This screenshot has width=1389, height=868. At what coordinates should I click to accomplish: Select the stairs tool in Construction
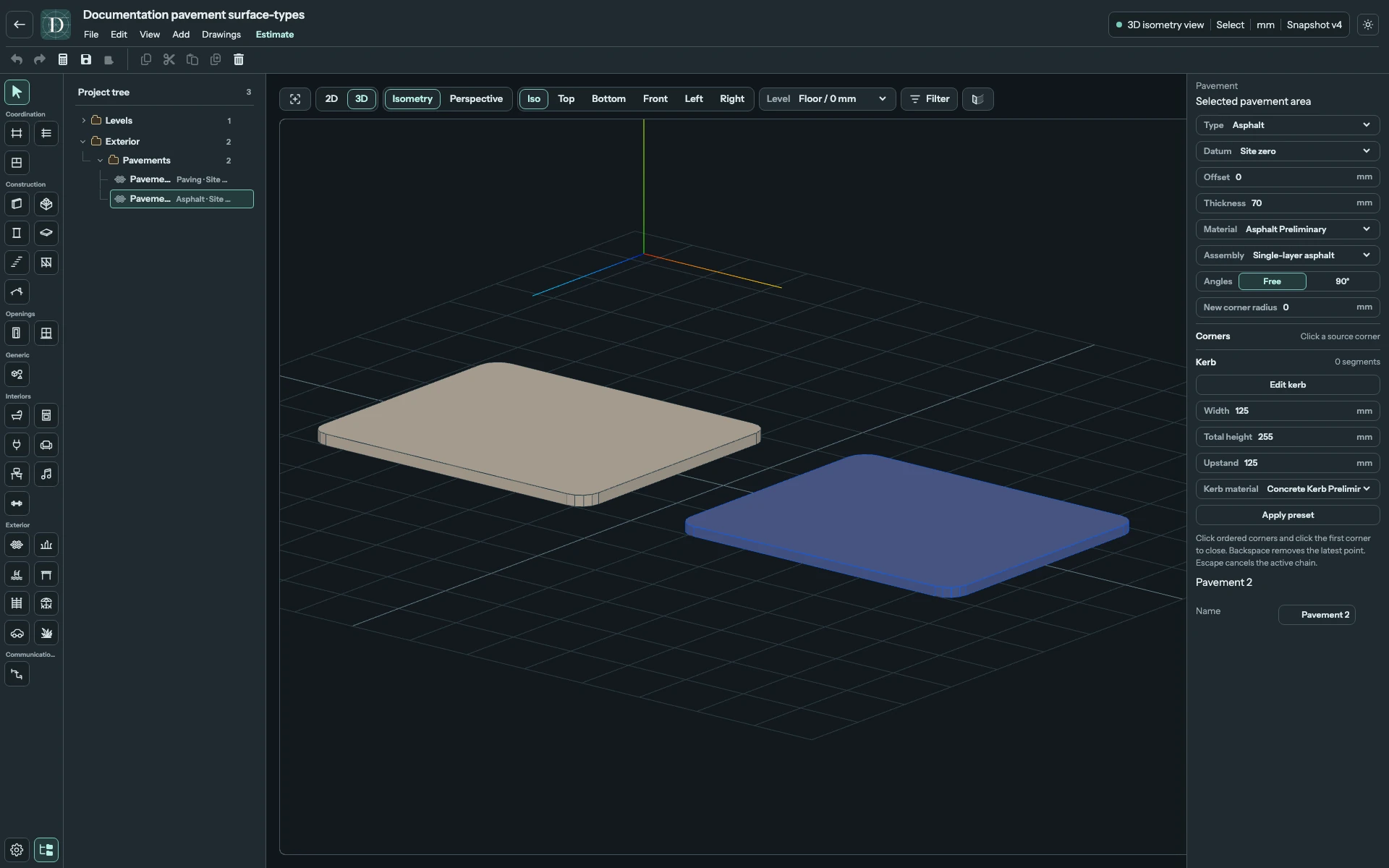tap(17, 263)
